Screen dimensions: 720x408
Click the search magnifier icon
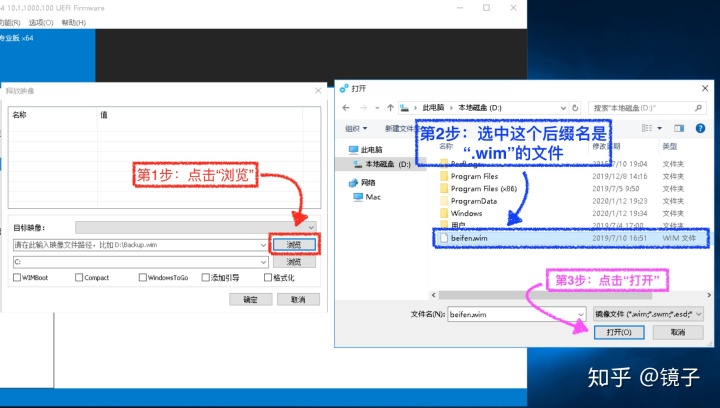coord(698,108)
